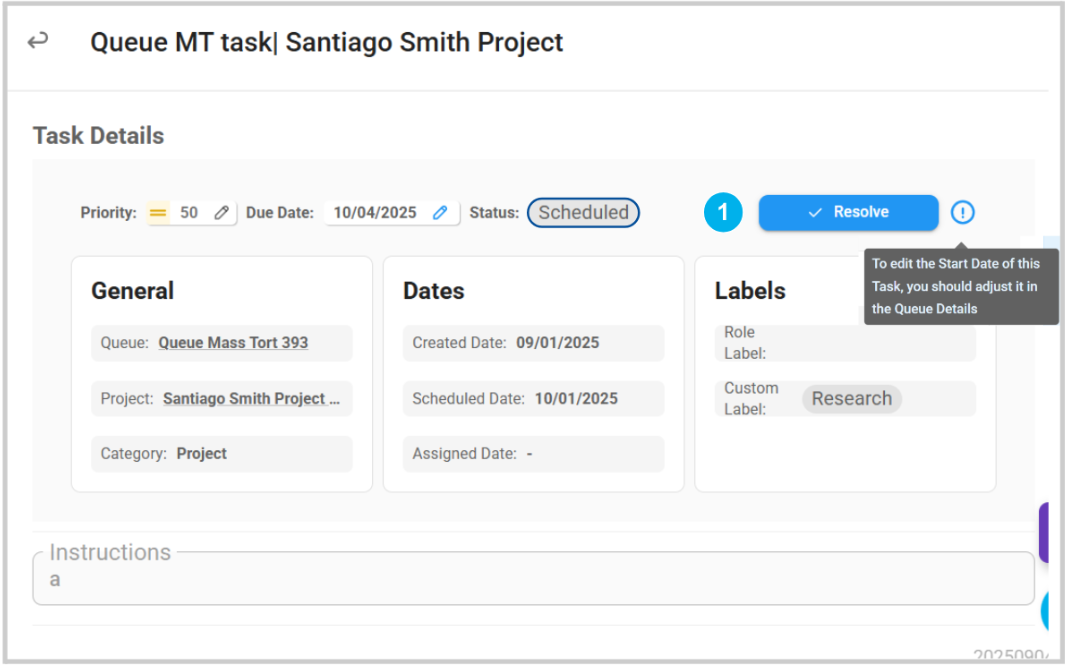The width and height of the screenshot is (1070, 665).
Task: Click the yellow medium priority icon
Action: pyautogui.click(x=158, y=213)
